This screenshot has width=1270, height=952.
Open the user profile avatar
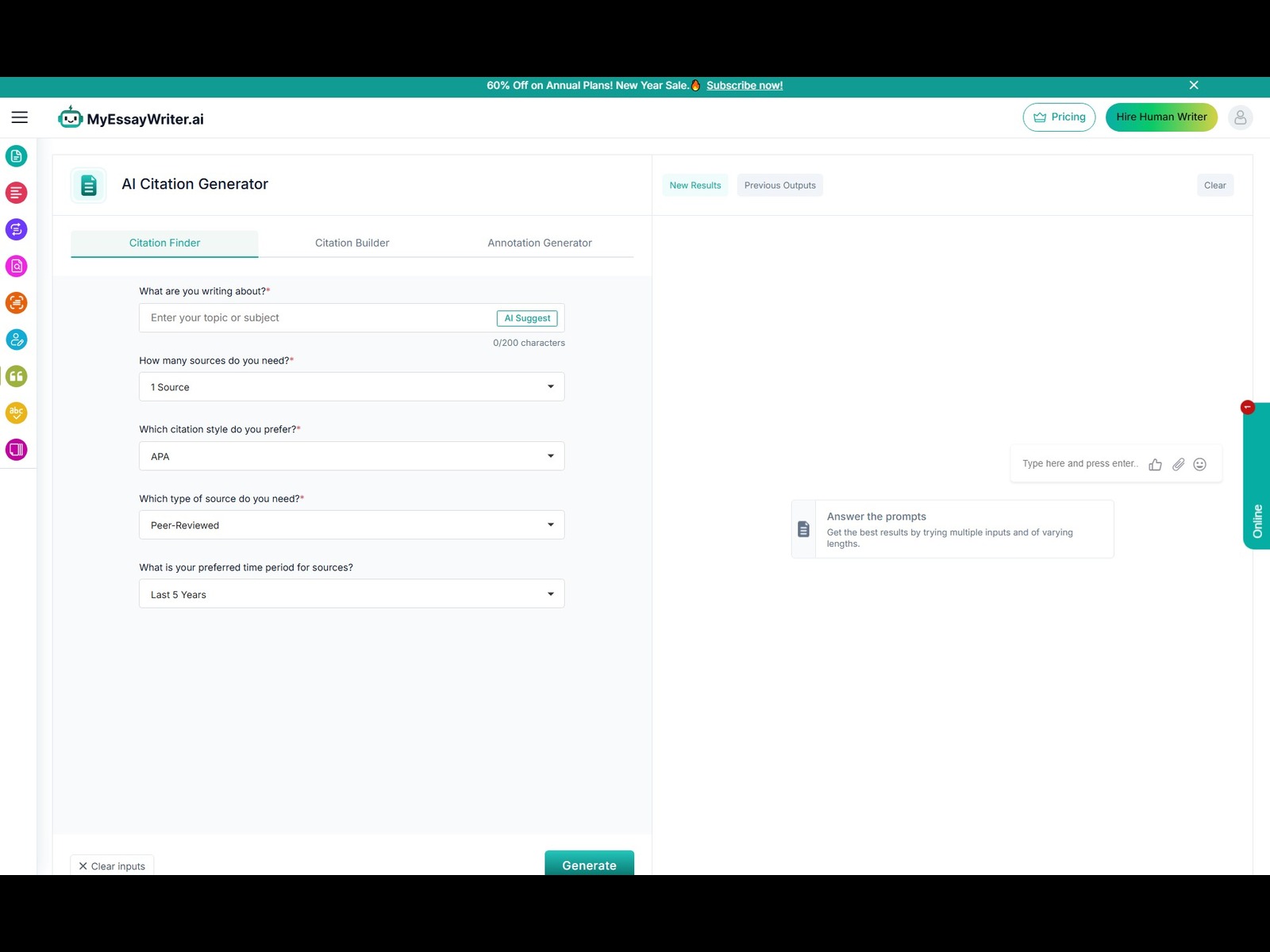pos(1240,117)
